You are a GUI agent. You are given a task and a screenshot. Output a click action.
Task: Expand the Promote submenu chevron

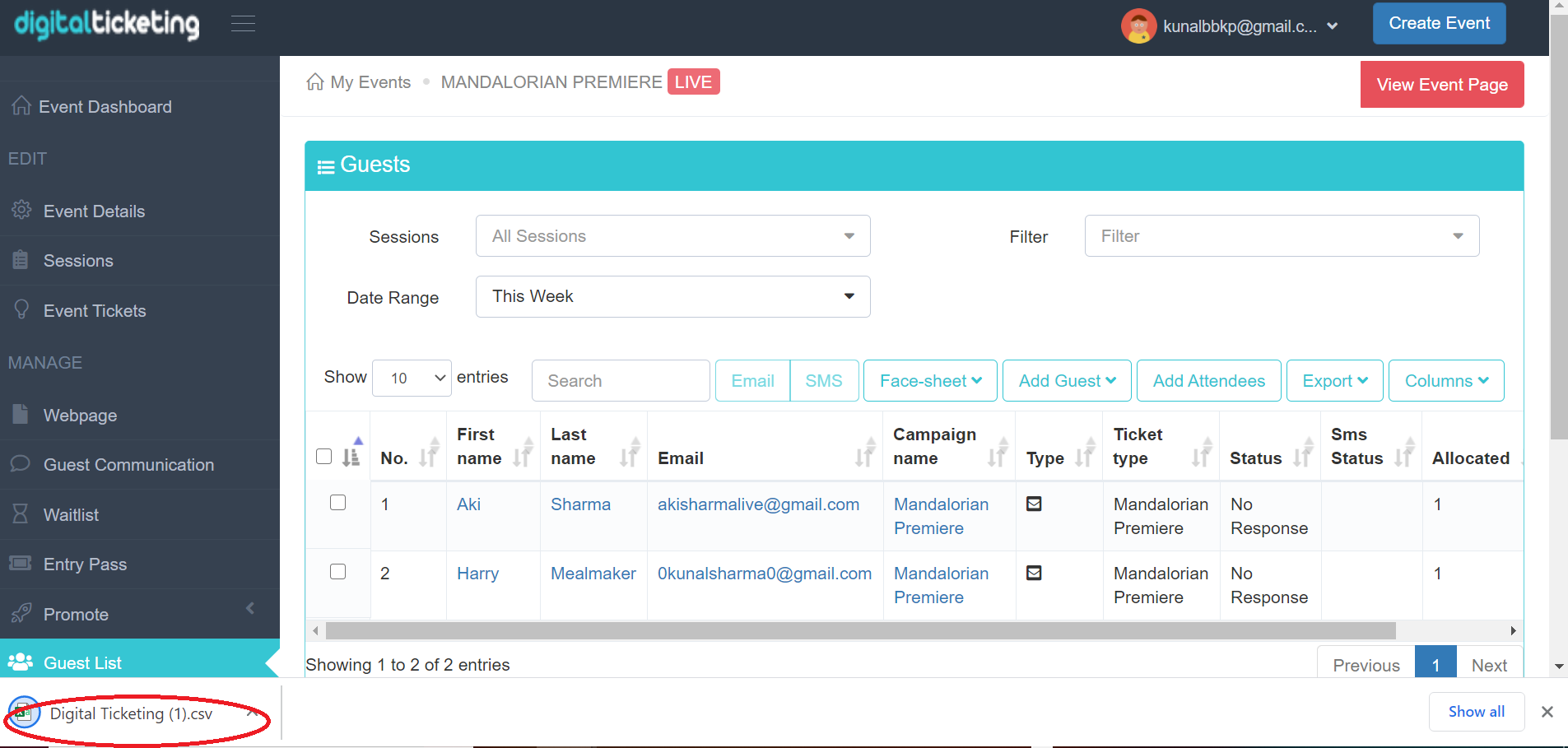pos(250,608)
